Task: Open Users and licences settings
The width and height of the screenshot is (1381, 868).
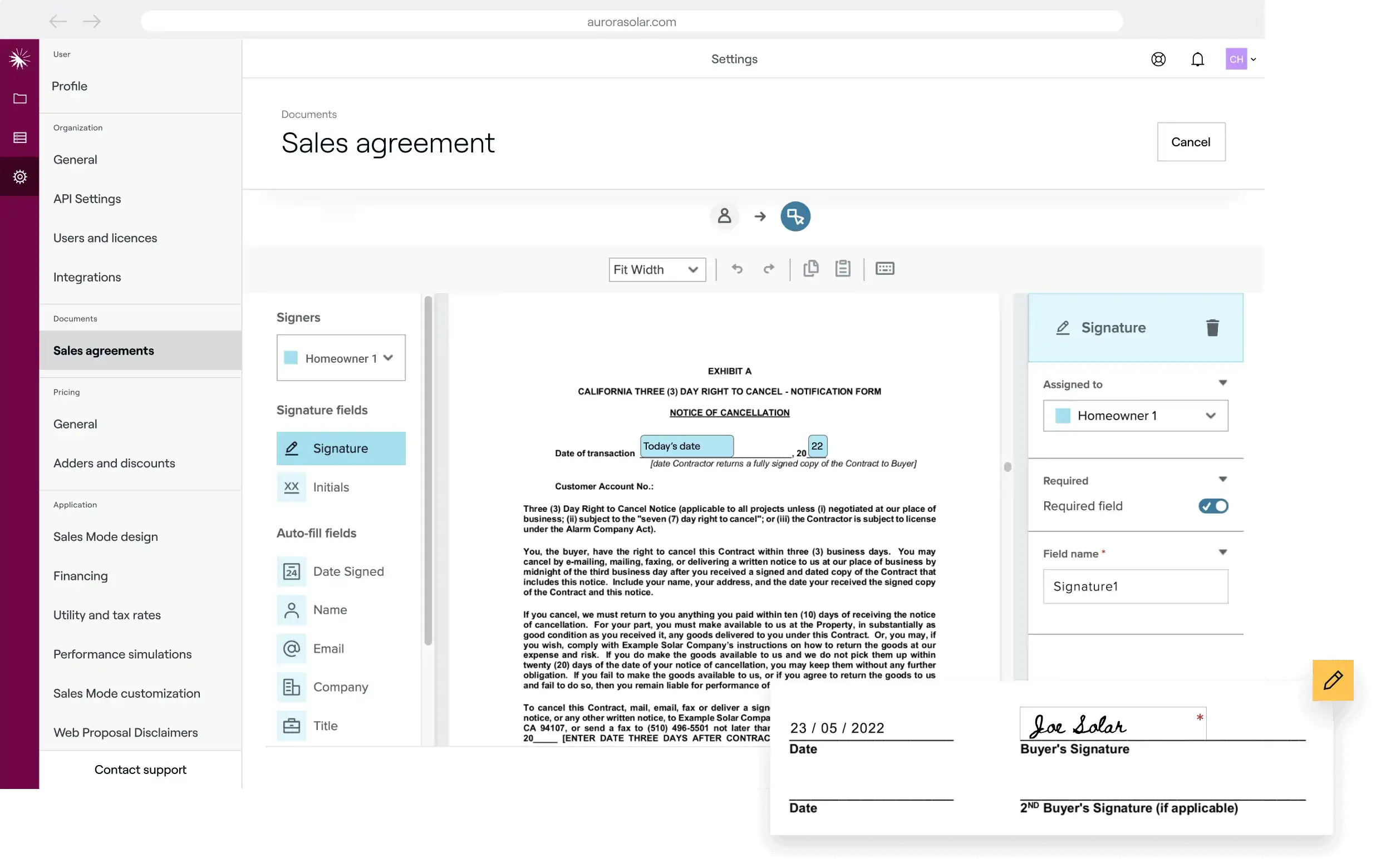Action: (x=105, y=238)
